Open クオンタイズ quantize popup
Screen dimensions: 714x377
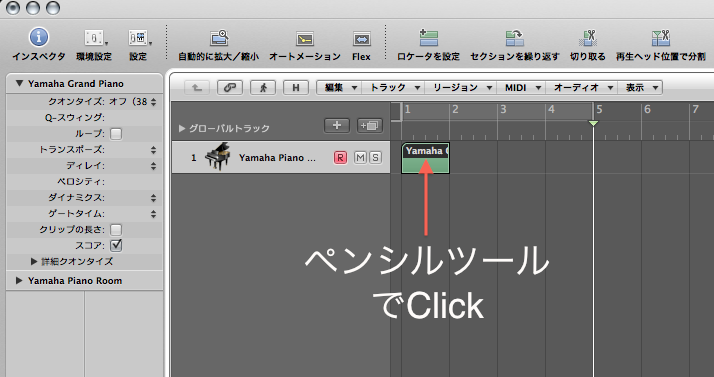133,102
